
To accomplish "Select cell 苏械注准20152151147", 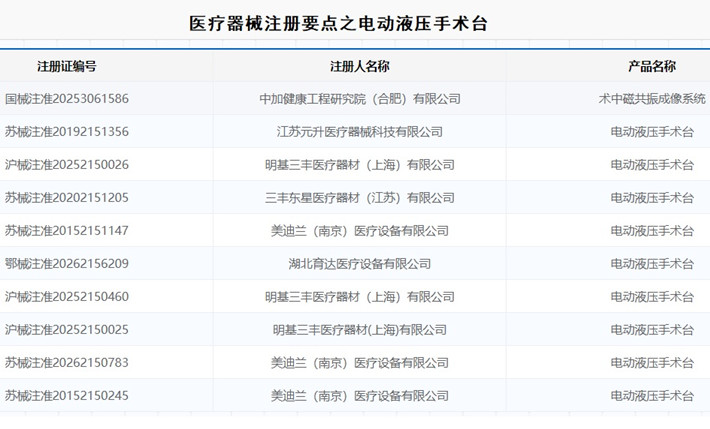I will [x=67, y=231].
